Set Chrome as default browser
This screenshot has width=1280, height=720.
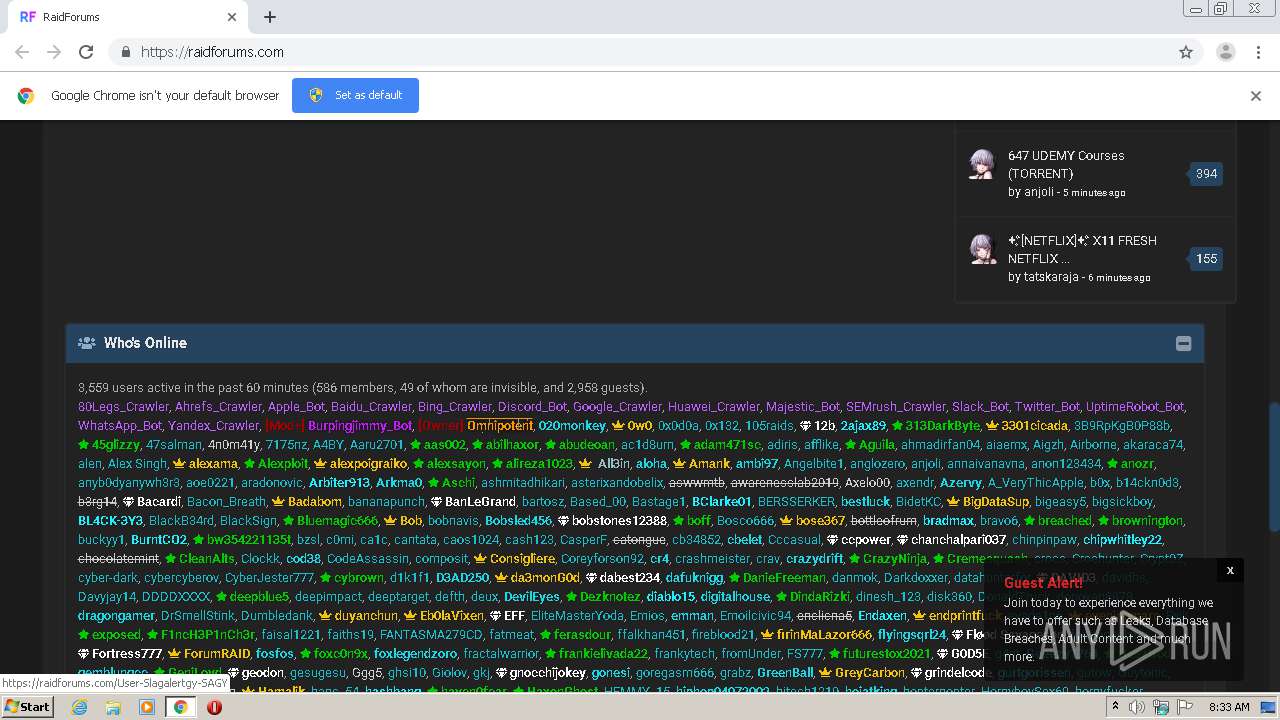355,95
